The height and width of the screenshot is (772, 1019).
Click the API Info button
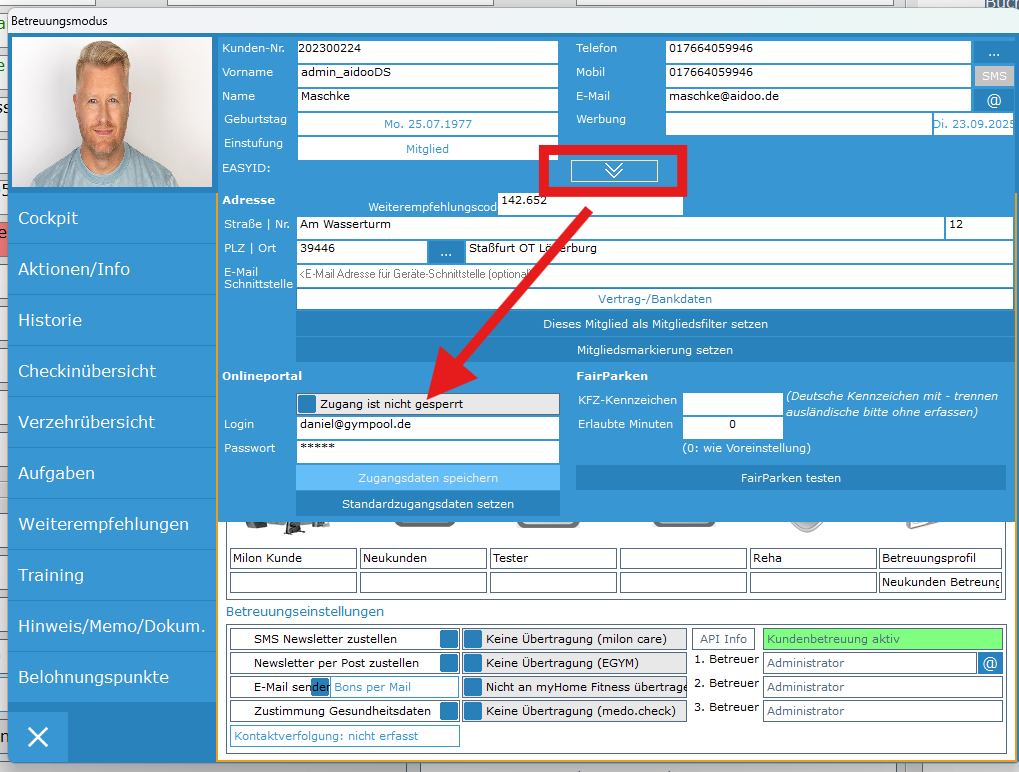(x=723, y=639)
